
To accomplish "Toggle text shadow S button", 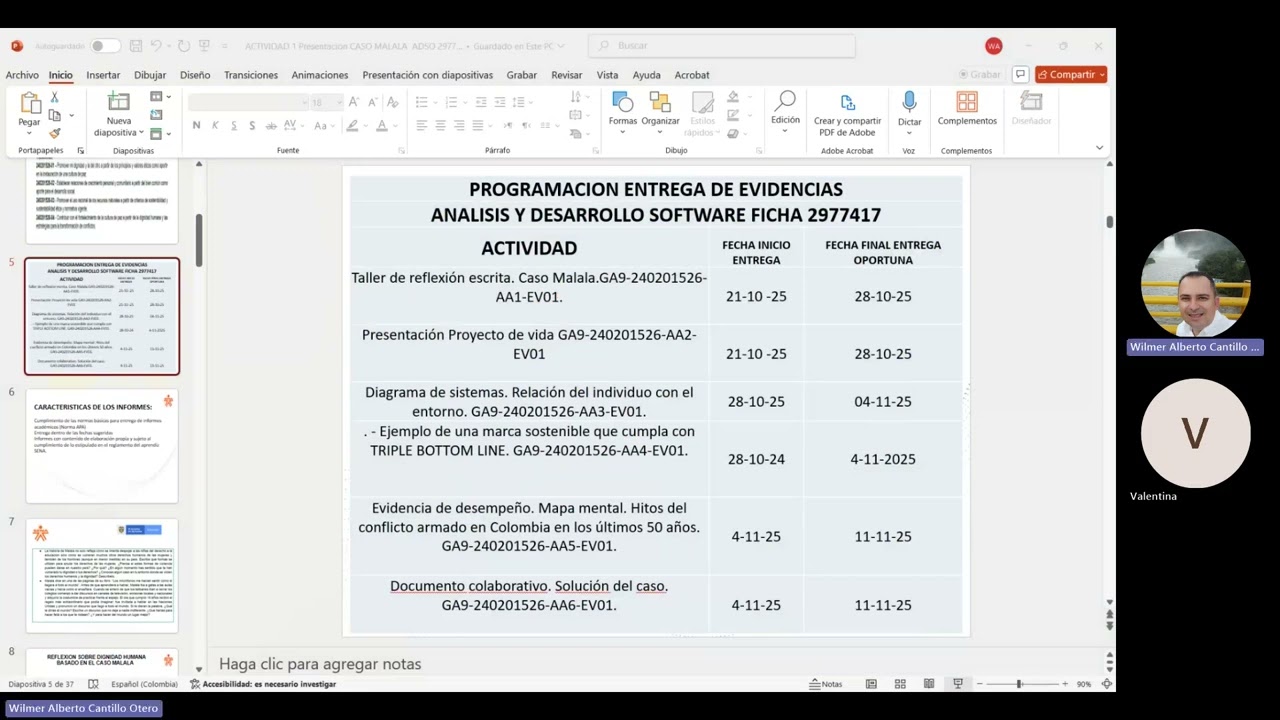I will click(252, 125).
